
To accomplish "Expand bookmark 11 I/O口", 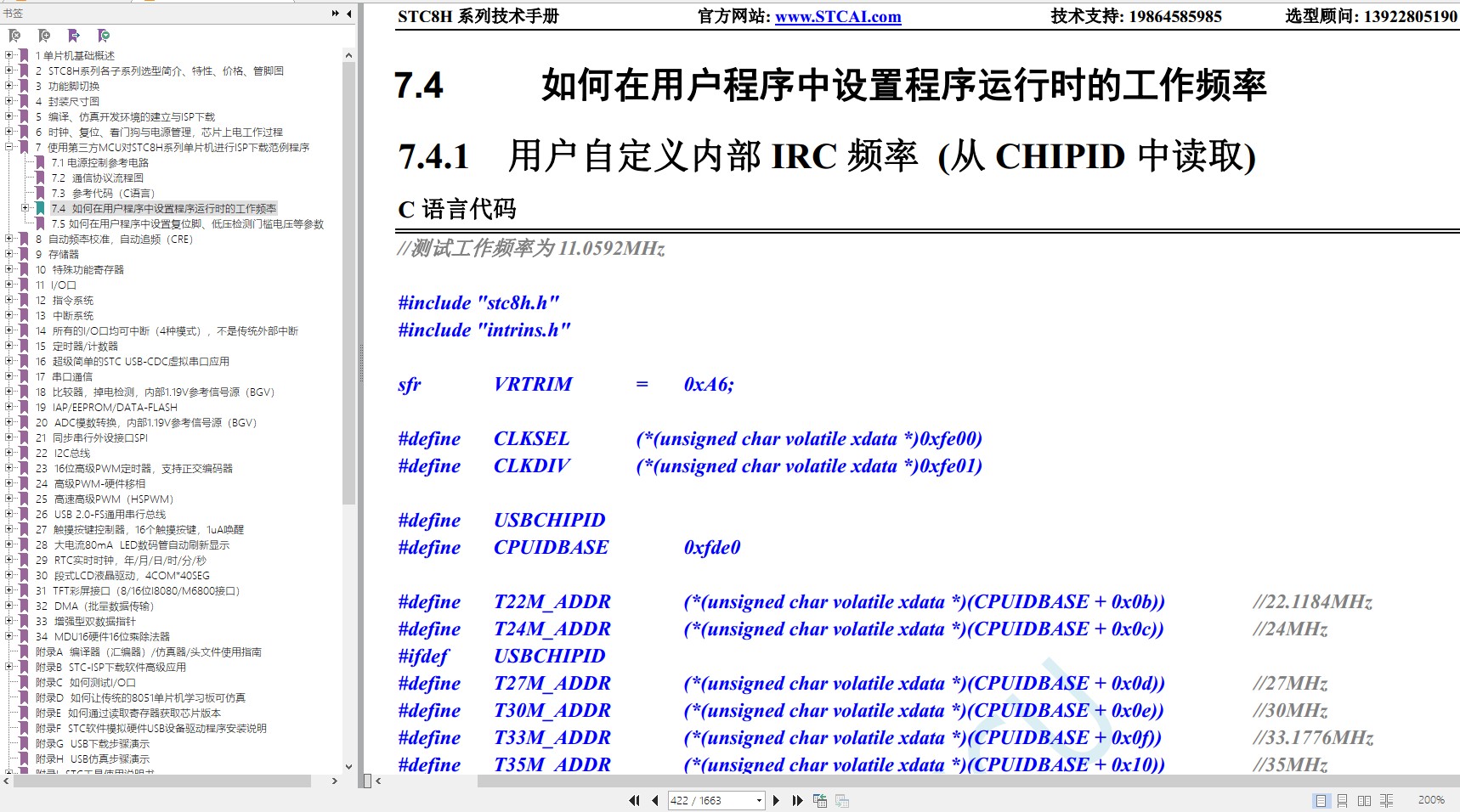I will (x=9, y=285).
